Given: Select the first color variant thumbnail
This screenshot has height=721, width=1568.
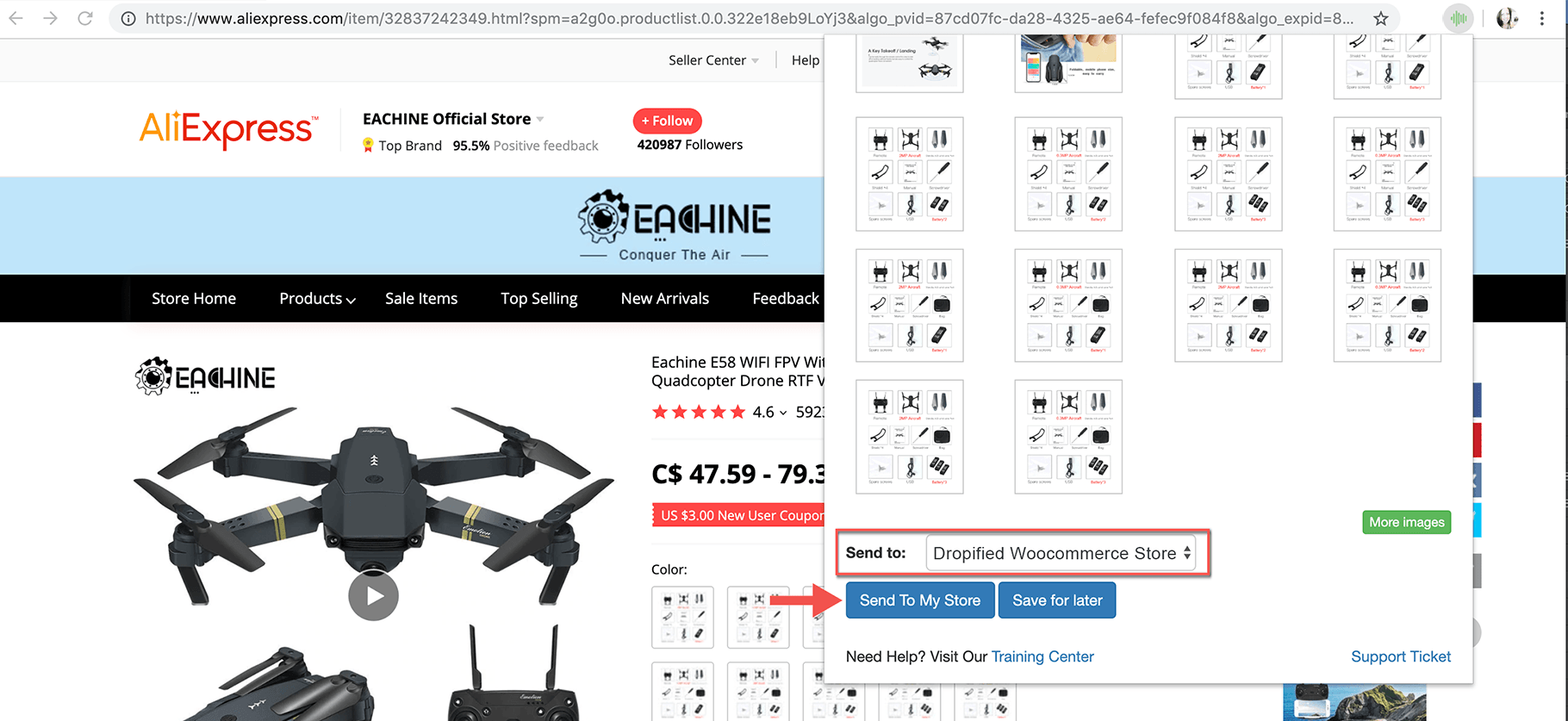Looking at the screenshot, I should click(682, 617).
